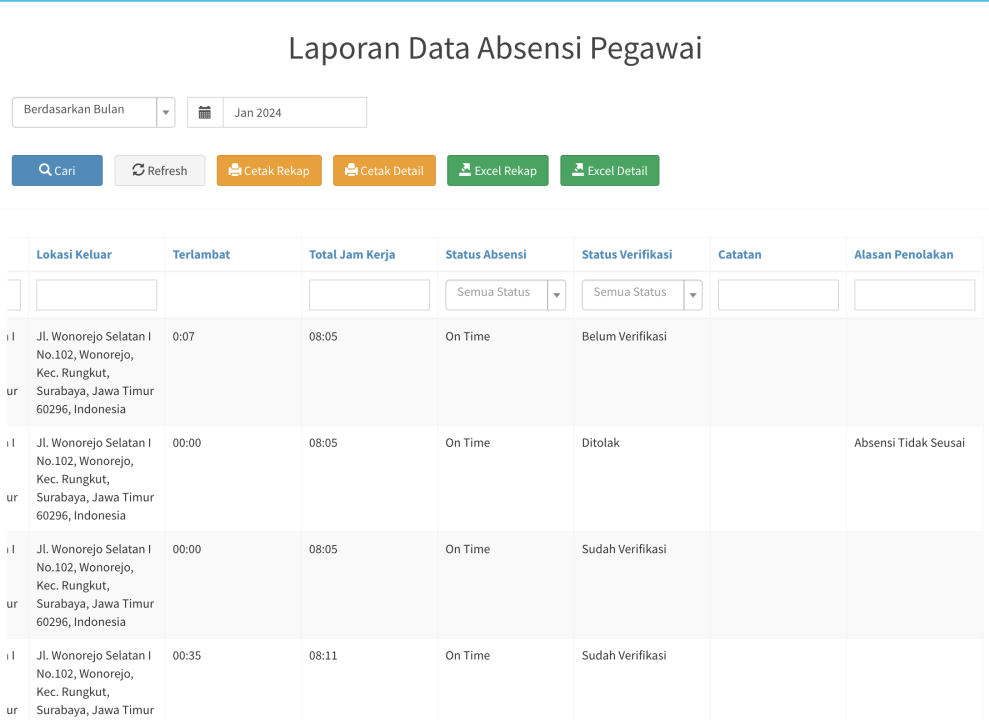Select the row with Ditolak status
989x720 pixels.
pyautogui.click(x=600, y=443)
